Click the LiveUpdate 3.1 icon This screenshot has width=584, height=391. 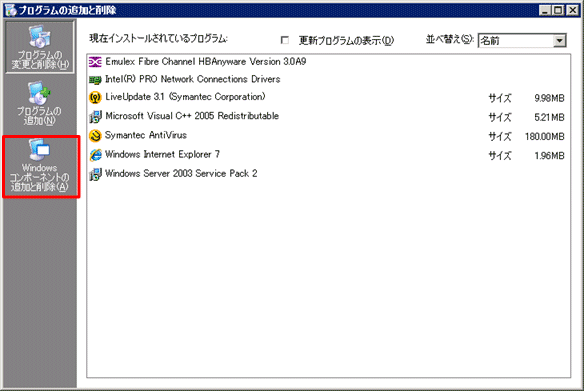95,98
